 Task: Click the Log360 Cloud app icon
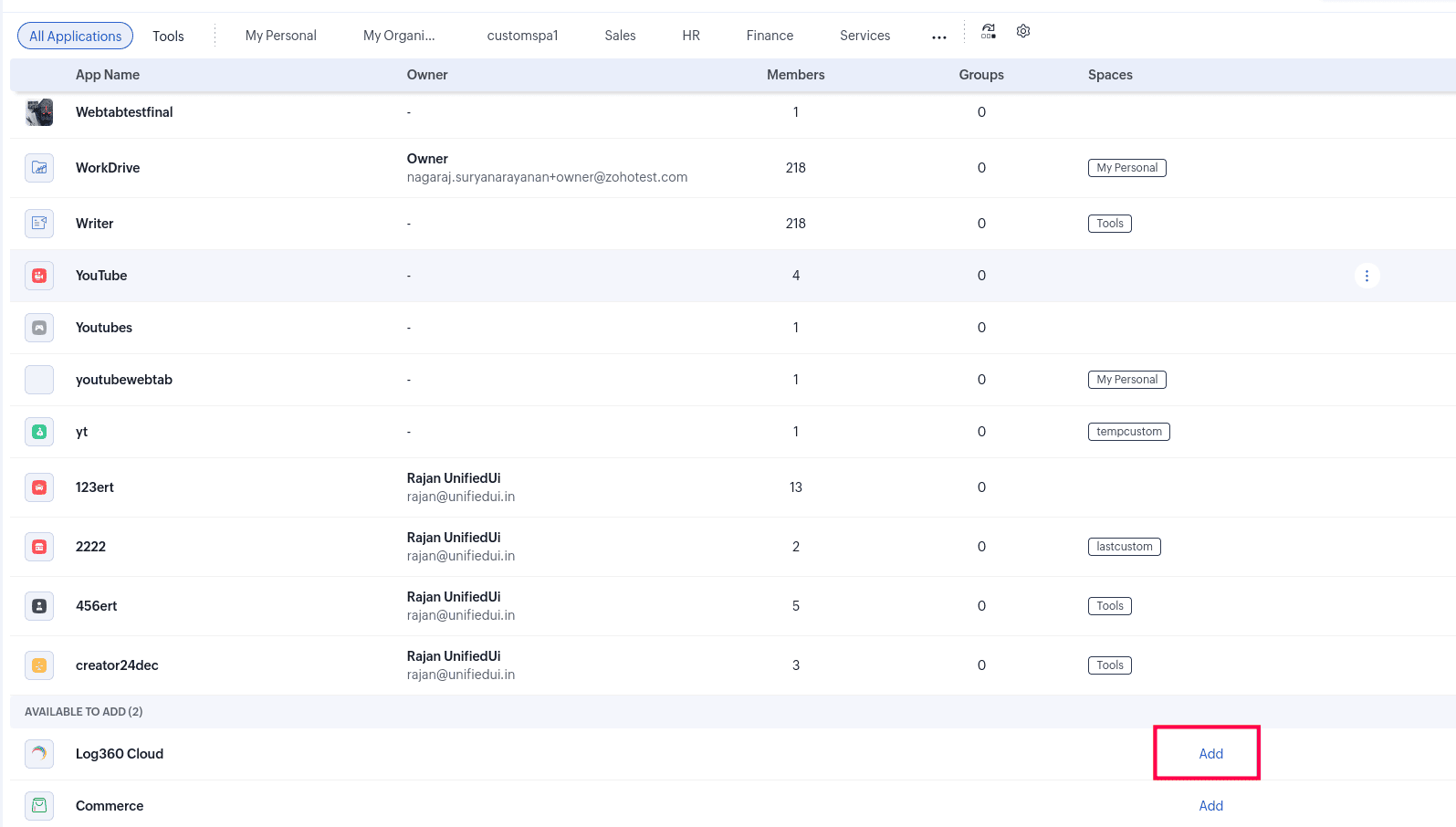pyautogui.click(x=39, y=754)
